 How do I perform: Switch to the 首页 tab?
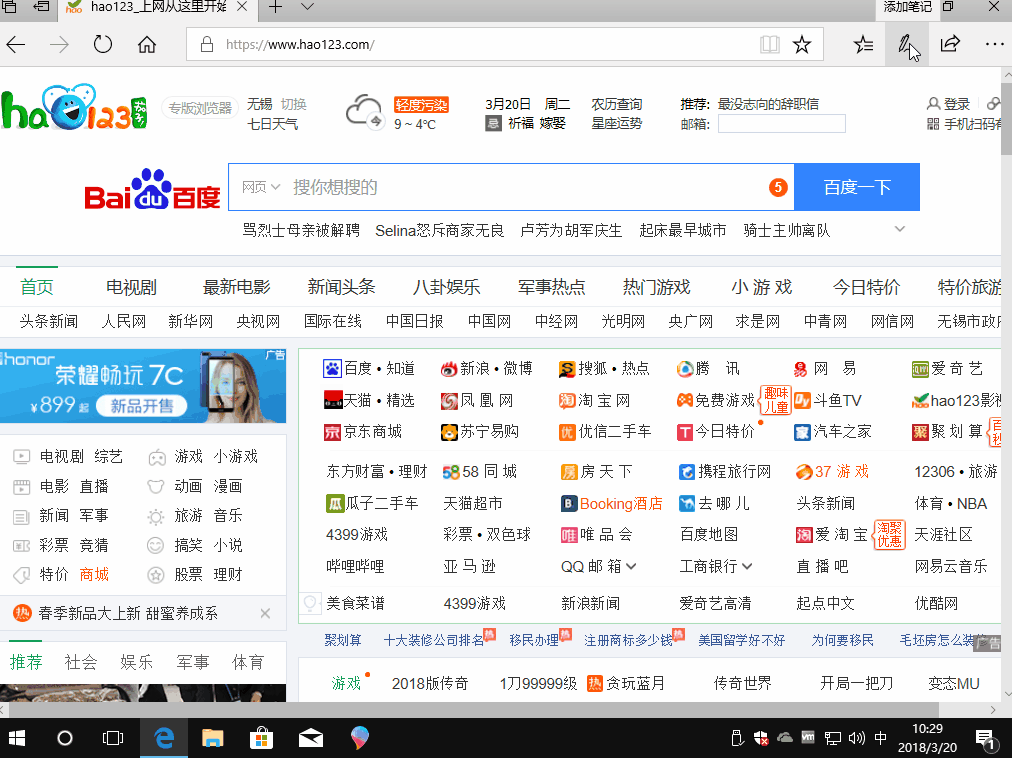coord(37,287)
